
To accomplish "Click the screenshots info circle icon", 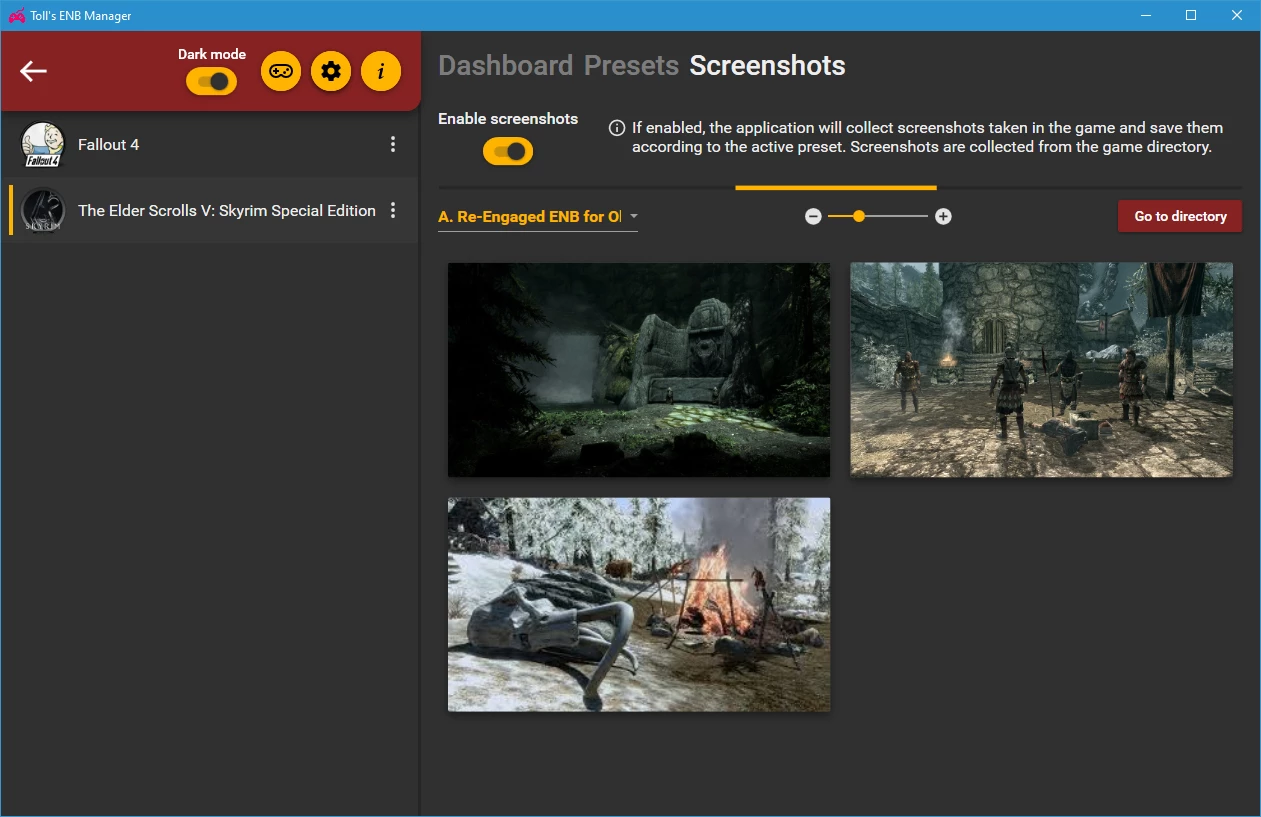I will point(617,128).
